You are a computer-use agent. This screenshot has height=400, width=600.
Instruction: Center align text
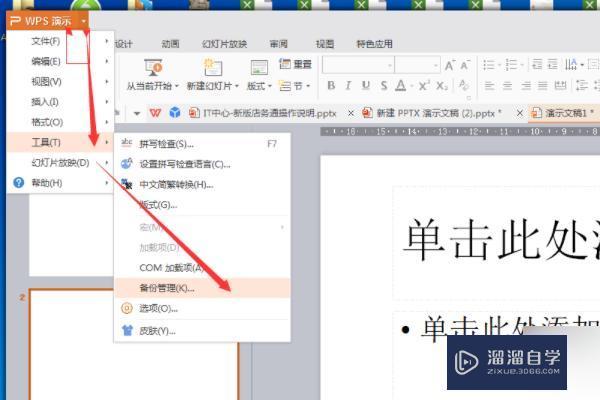pyautogui.click(x=507, y=85)
